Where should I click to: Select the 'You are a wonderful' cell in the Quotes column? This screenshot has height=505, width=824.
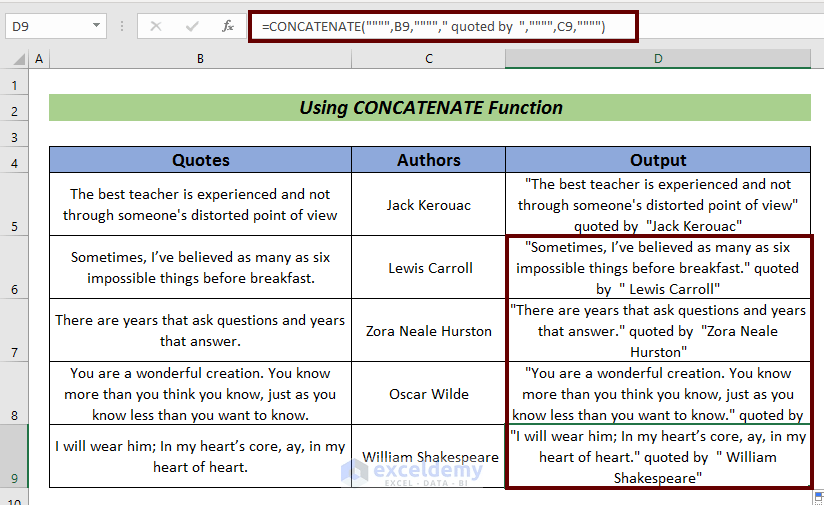(200, 394)
